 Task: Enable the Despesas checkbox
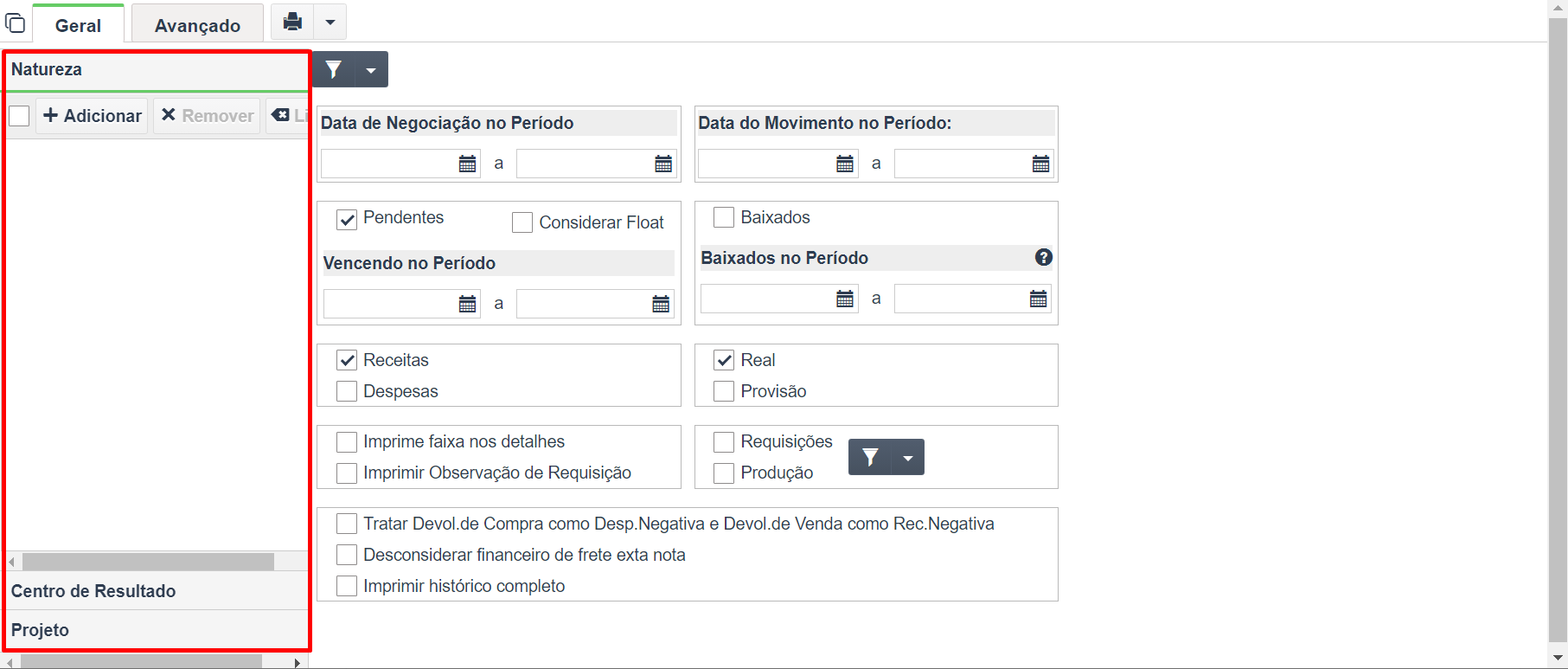coord(347,391)
